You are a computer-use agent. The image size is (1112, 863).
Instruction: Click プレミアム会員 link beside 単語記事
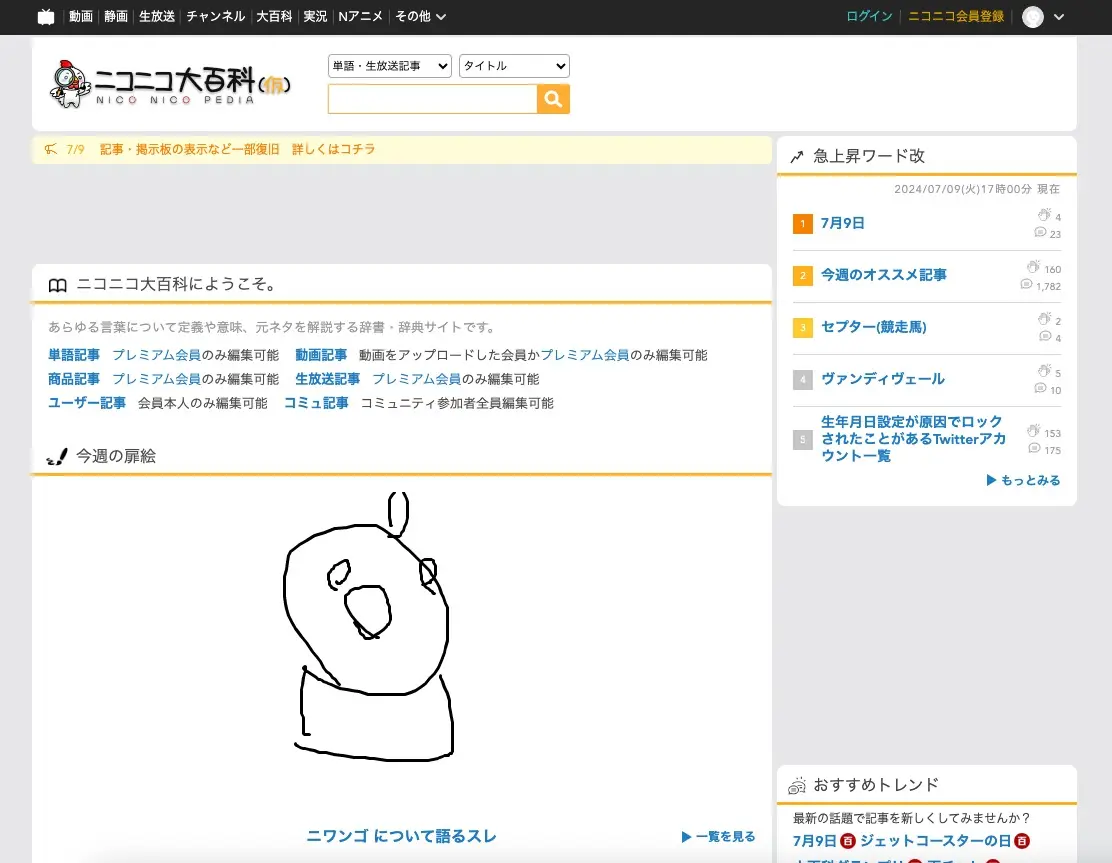[157, 355]
